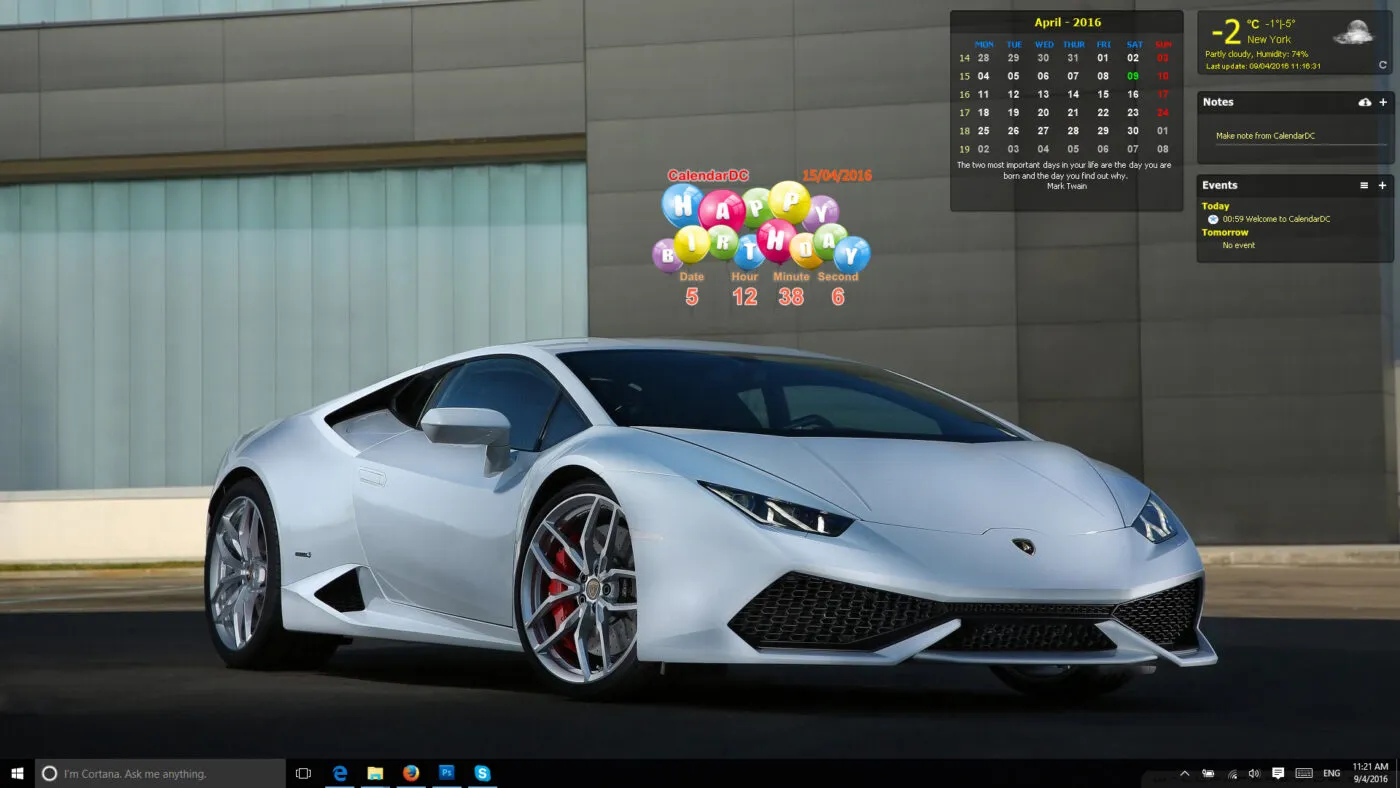Open Skype from the taskbar

pos(483,773)
